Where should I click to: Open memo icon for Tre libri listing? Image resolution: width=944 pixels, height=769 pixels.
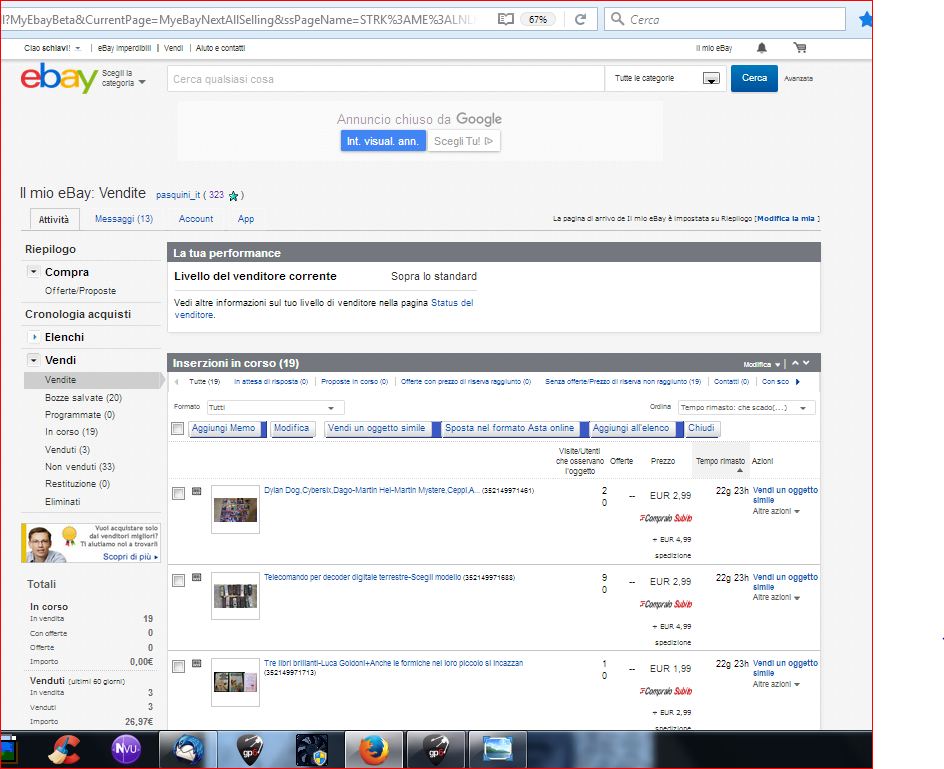[196, 664]
